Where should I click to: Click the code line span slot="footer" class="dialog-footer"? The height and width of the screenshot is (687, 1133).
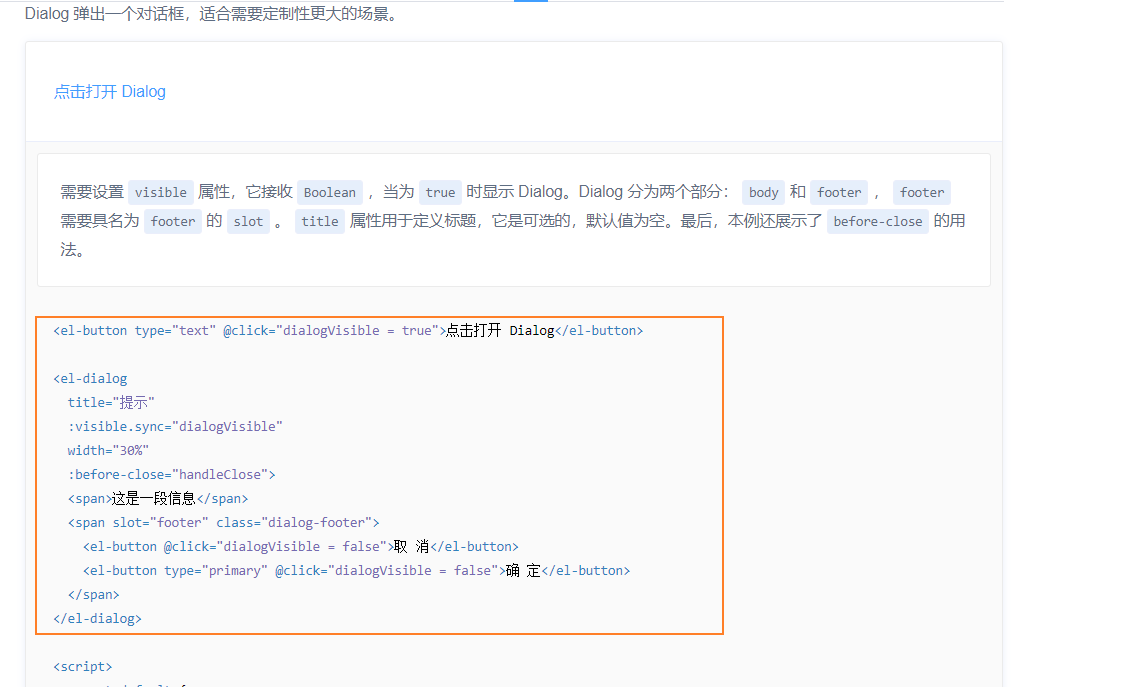tap(223, 522)
